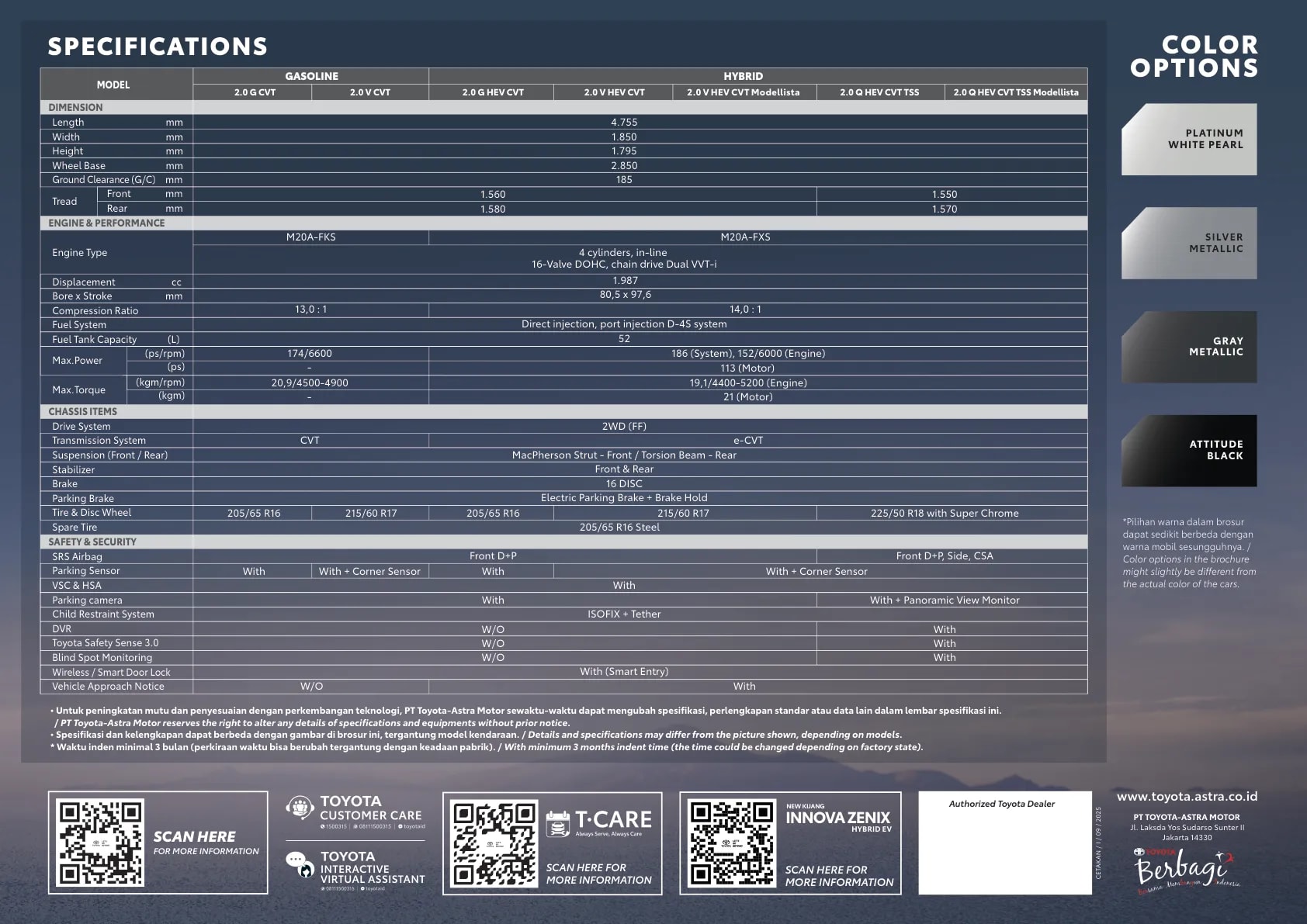The height and width of the screenshot is (924, 1307).
Task: Select the "2.0 Q HEV CVT TSS" column header
Action: point(879,92)
